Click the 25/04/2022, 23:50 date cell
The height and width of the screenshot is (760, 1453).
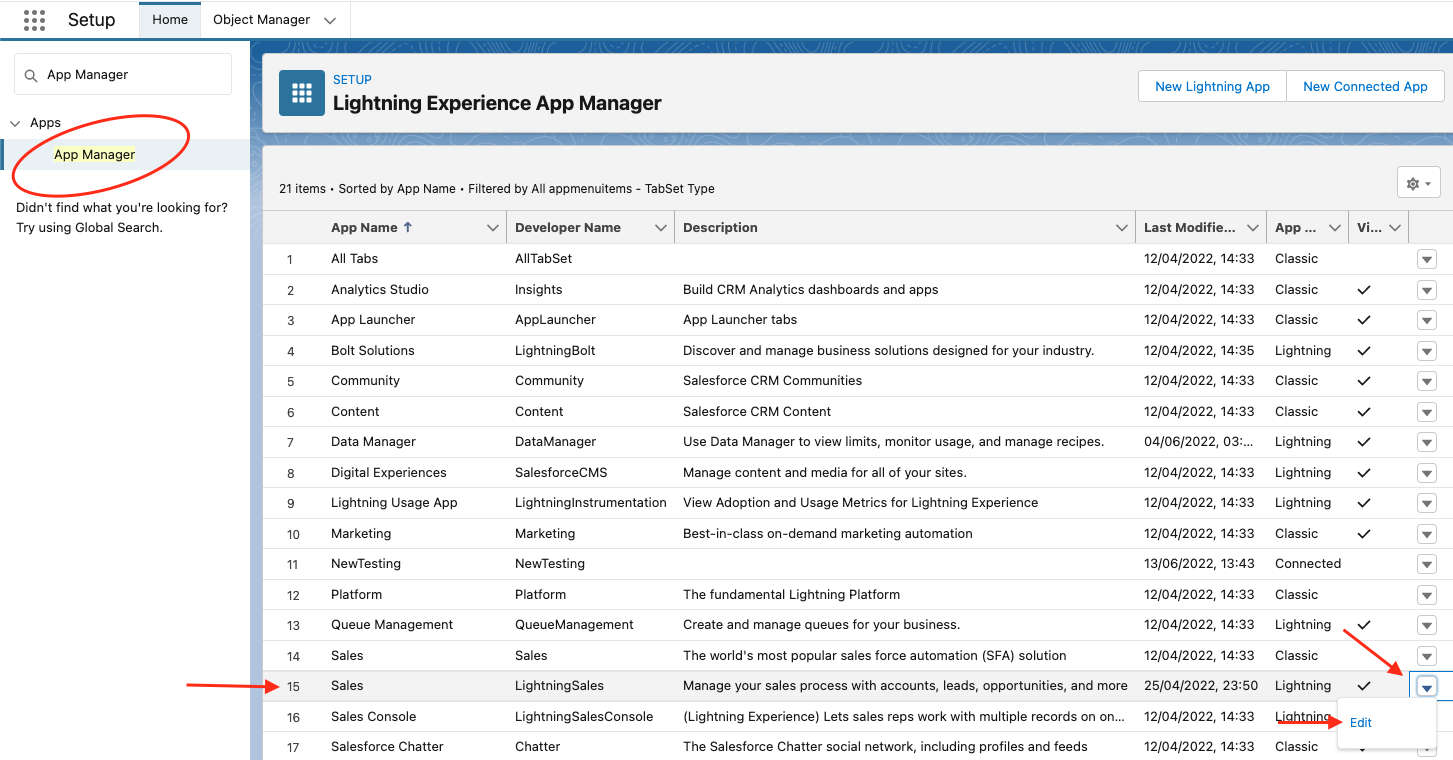pos(1201,686)
